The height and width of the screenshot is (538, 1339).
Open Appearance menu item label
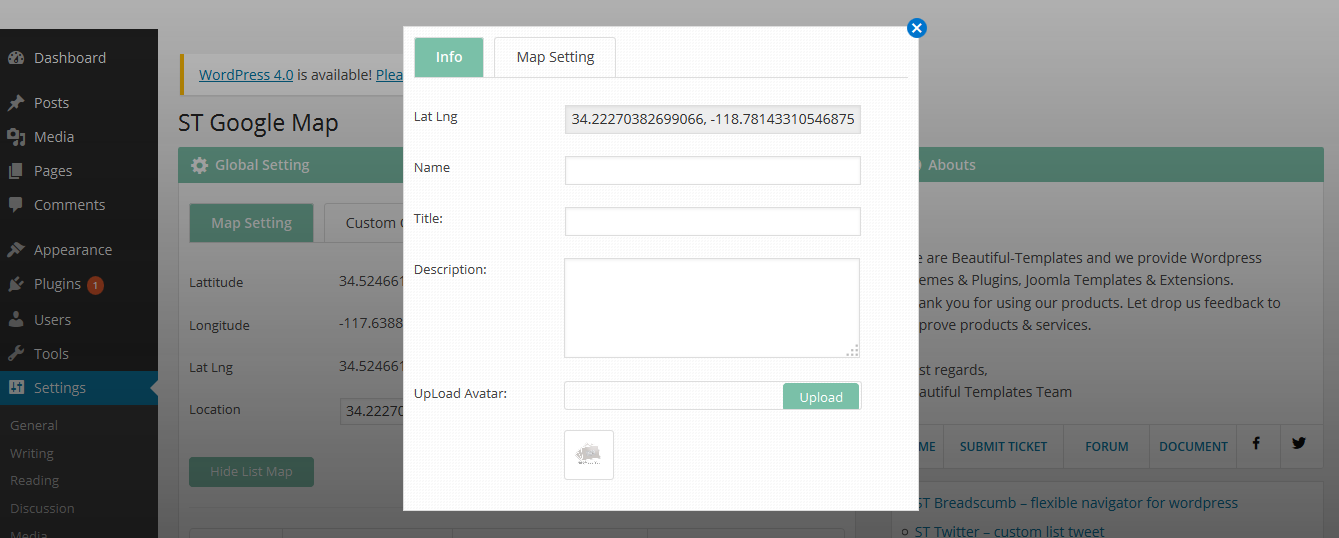[x=73, y=250]
